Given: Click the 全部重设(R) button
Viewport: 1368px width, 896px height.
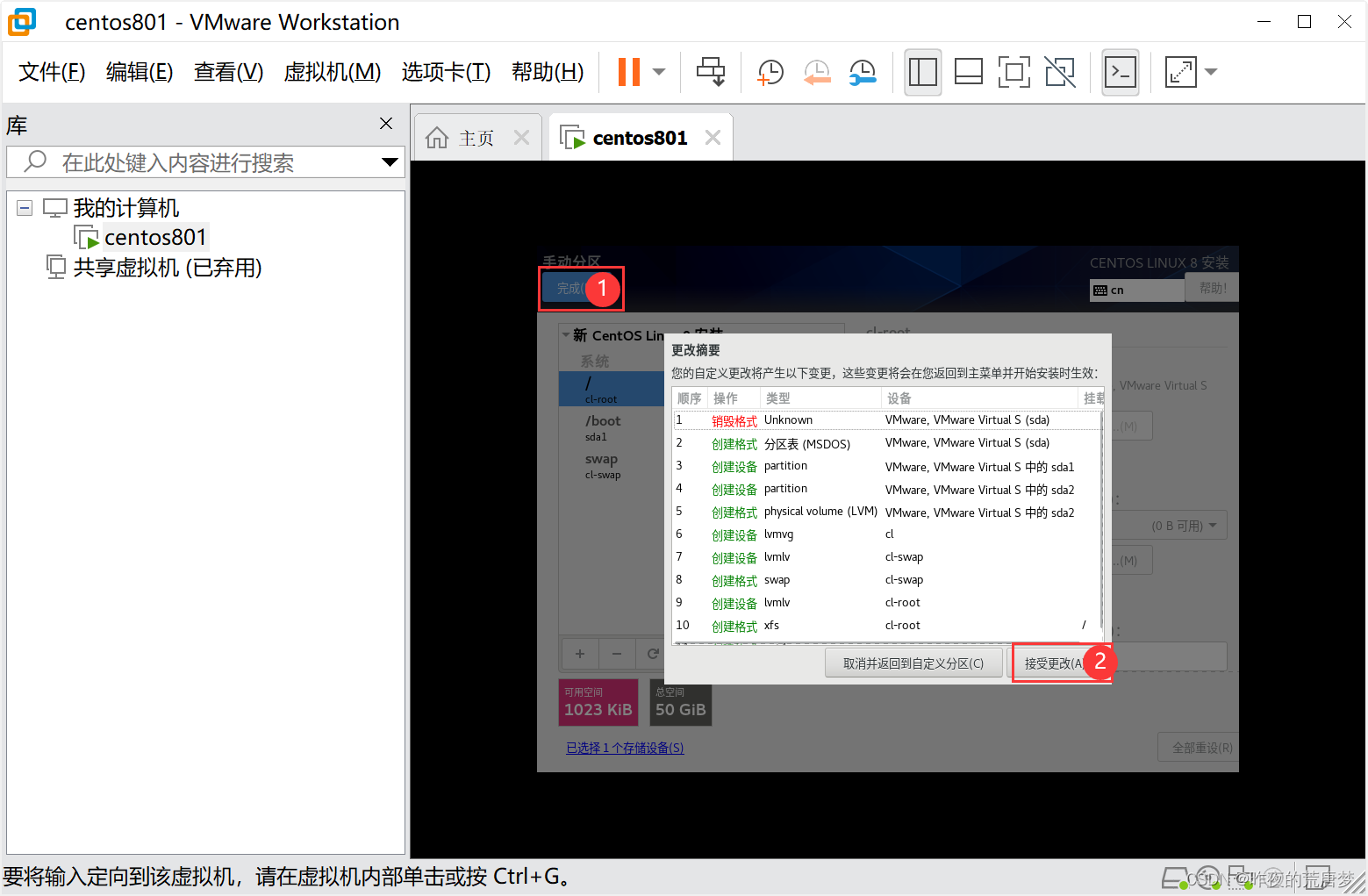Looking at the screenshot, I should click(1199, 748).
